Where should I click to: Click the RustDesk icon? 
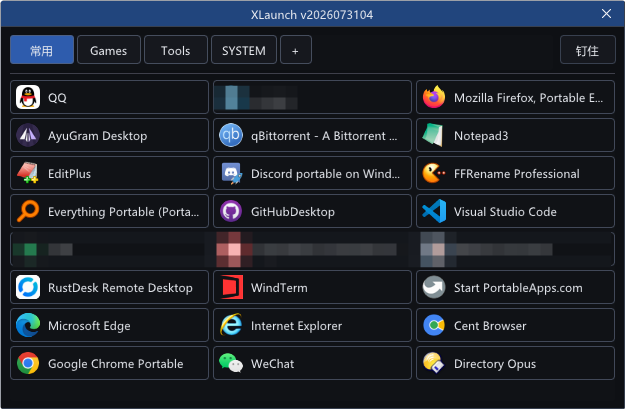[28, 287]
